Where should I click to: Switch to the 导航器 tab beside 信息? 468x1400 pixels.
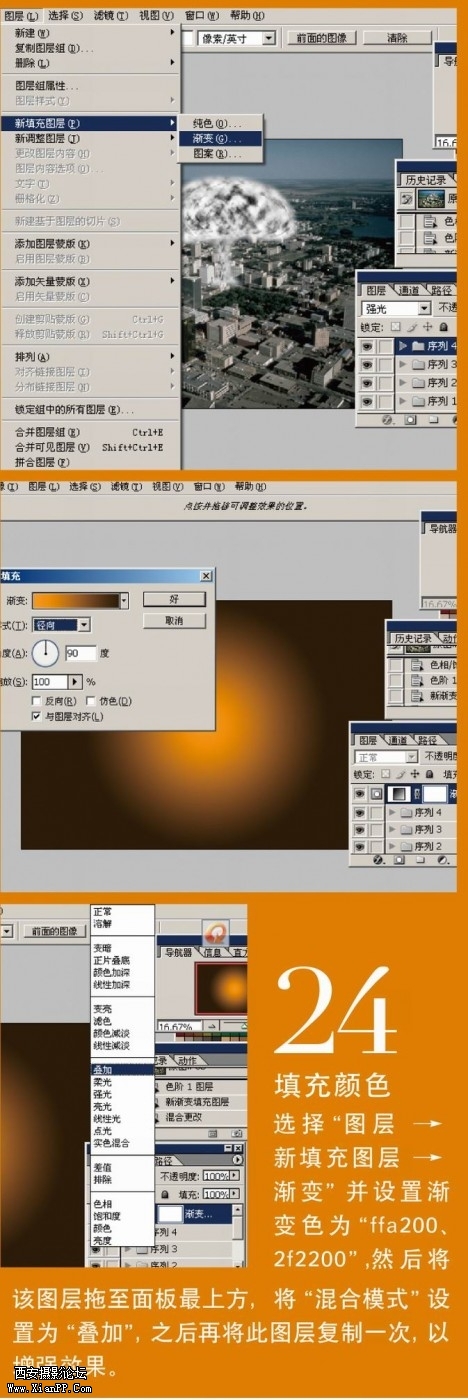pos(178,953)
